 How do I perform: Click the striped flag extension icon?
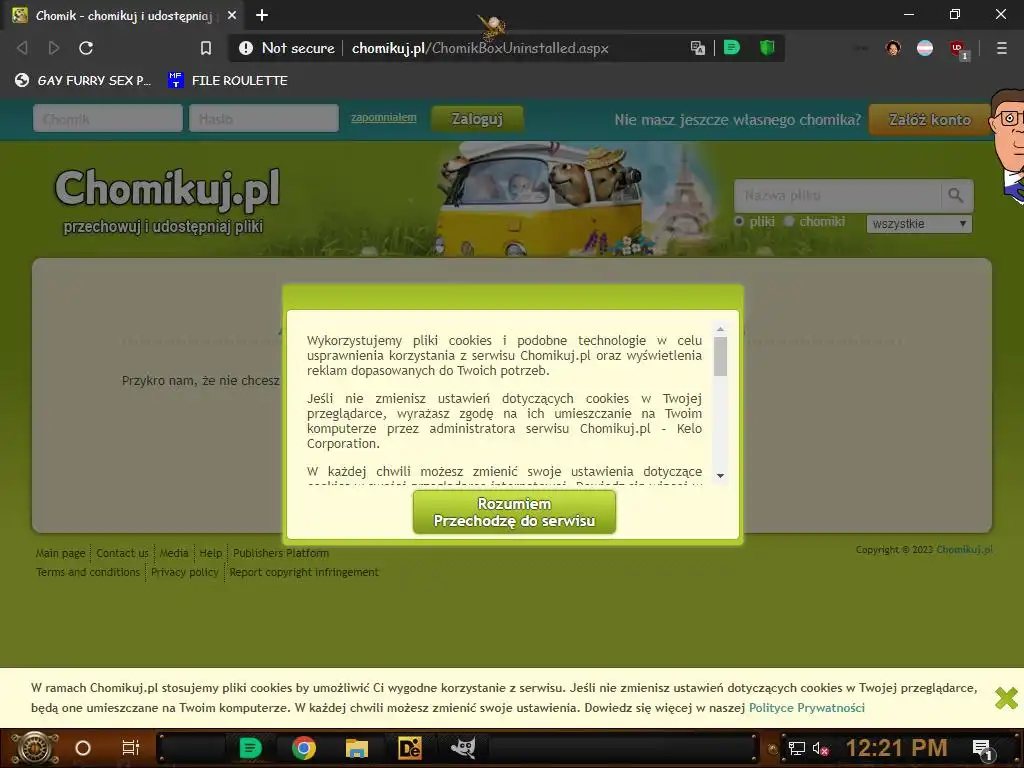(925, 48)
